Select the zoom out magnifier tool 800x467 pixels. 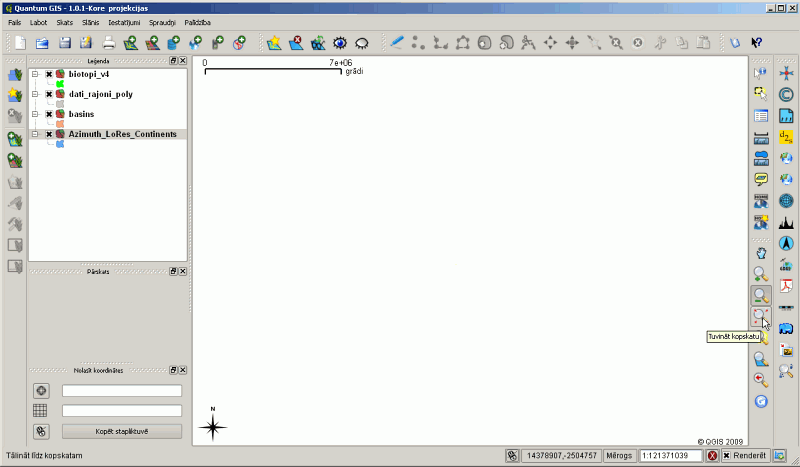[761, 296]
